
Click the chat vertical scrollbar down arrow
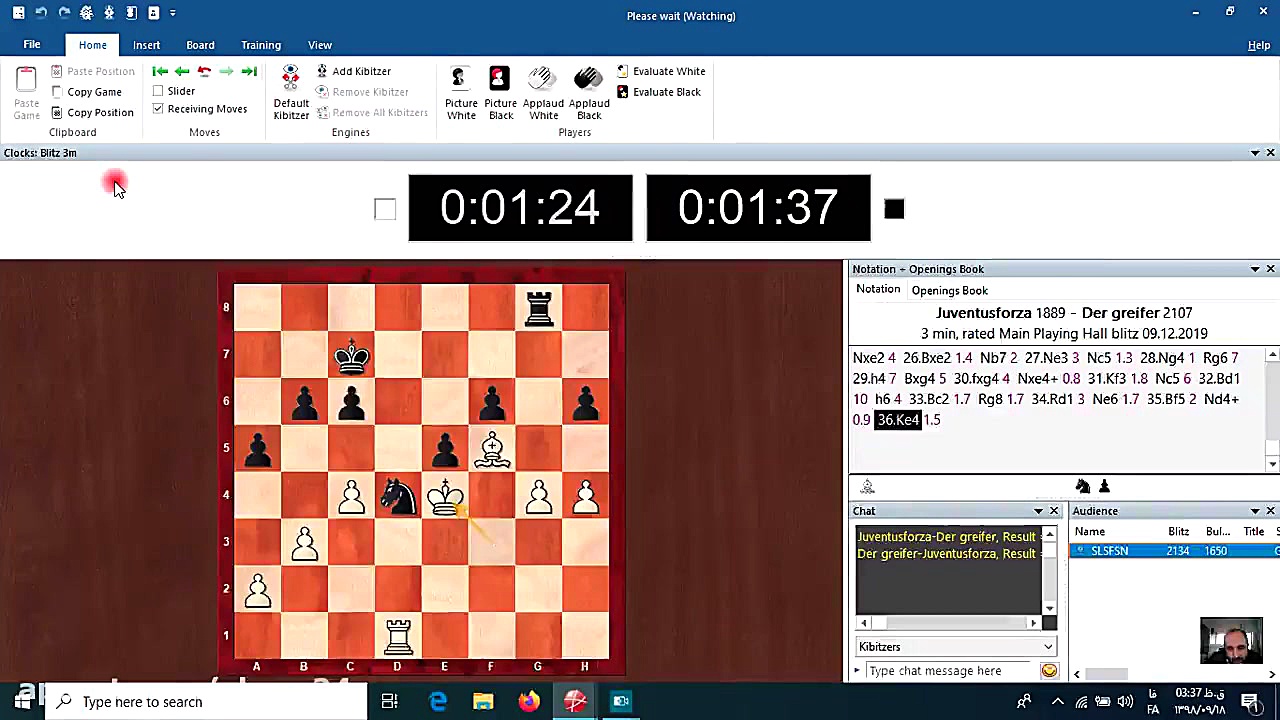[x=1049, y=608]
